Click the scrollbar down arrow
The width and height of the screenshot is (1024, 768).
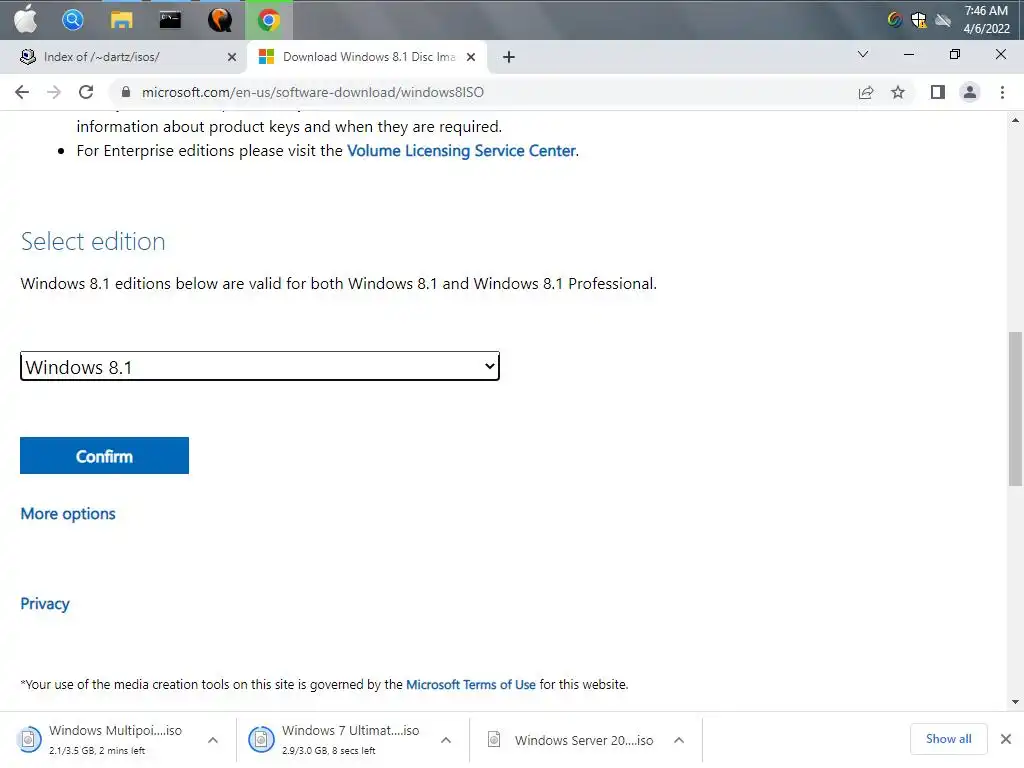pyautogui.click(x=1015, y=702)
